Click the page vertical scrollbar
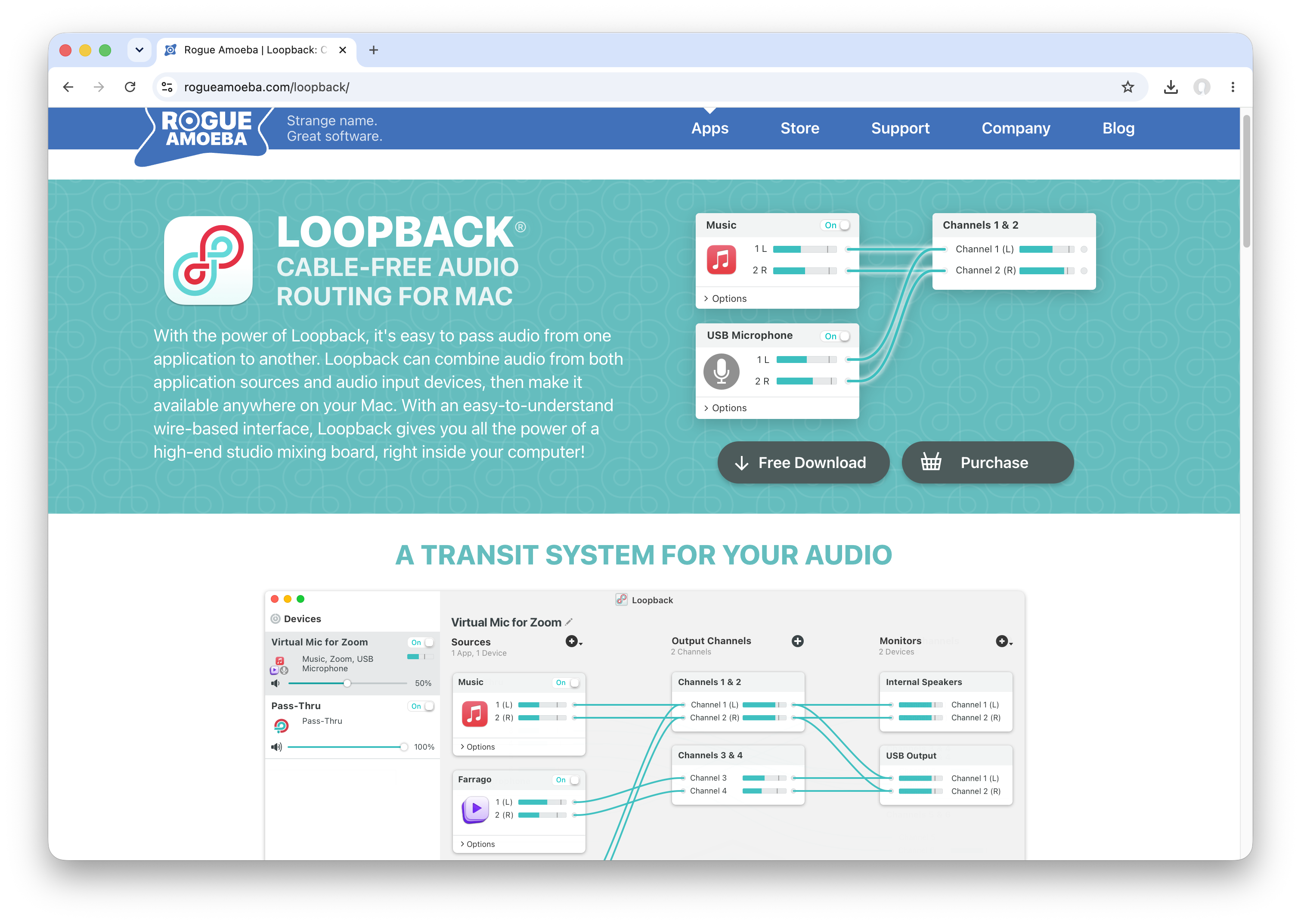Image resolution: width=1301 pixels, height=924 pixels. [1246, 181]
